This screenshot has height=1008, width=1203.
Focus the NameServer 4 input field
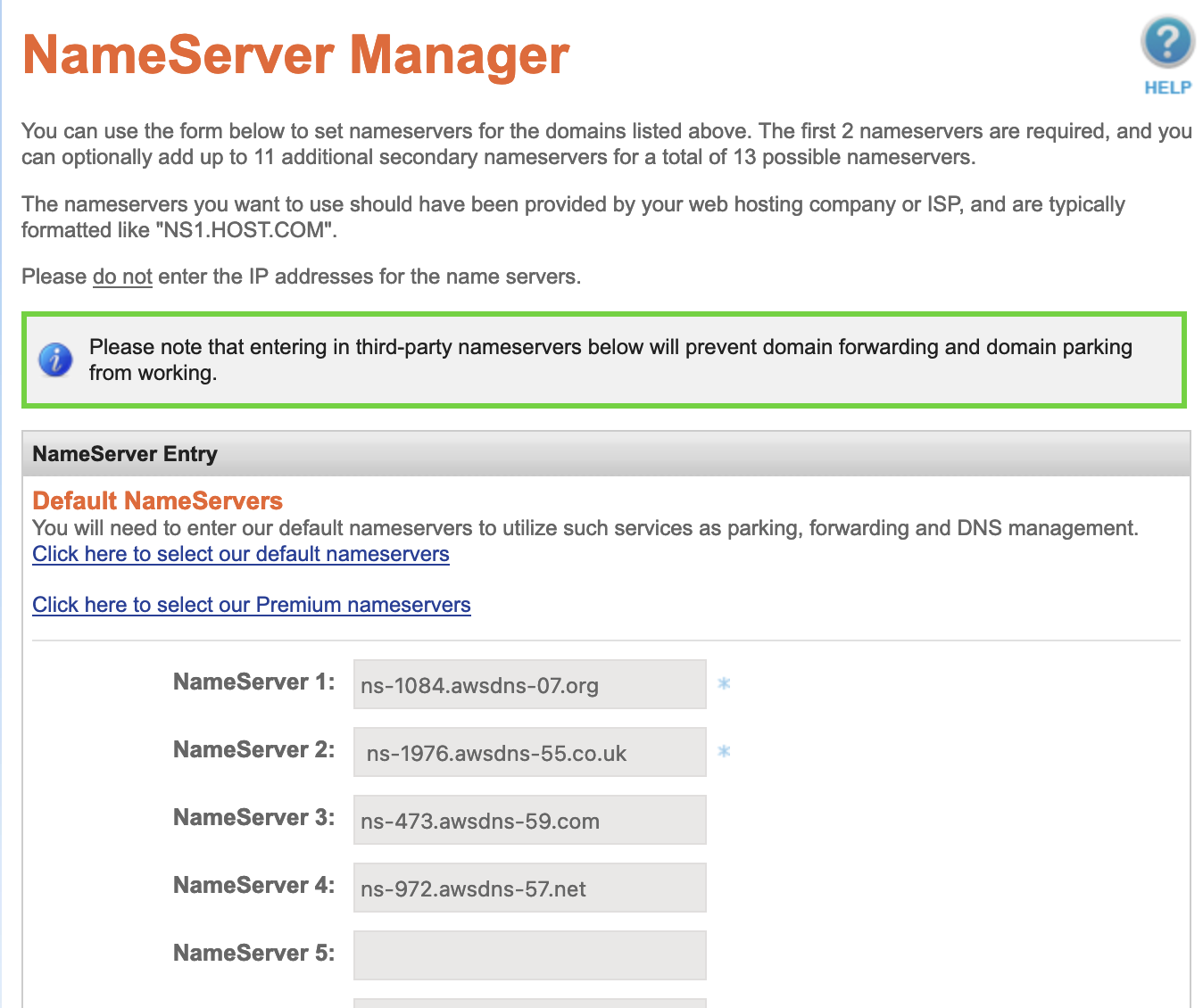pos(529,888)
